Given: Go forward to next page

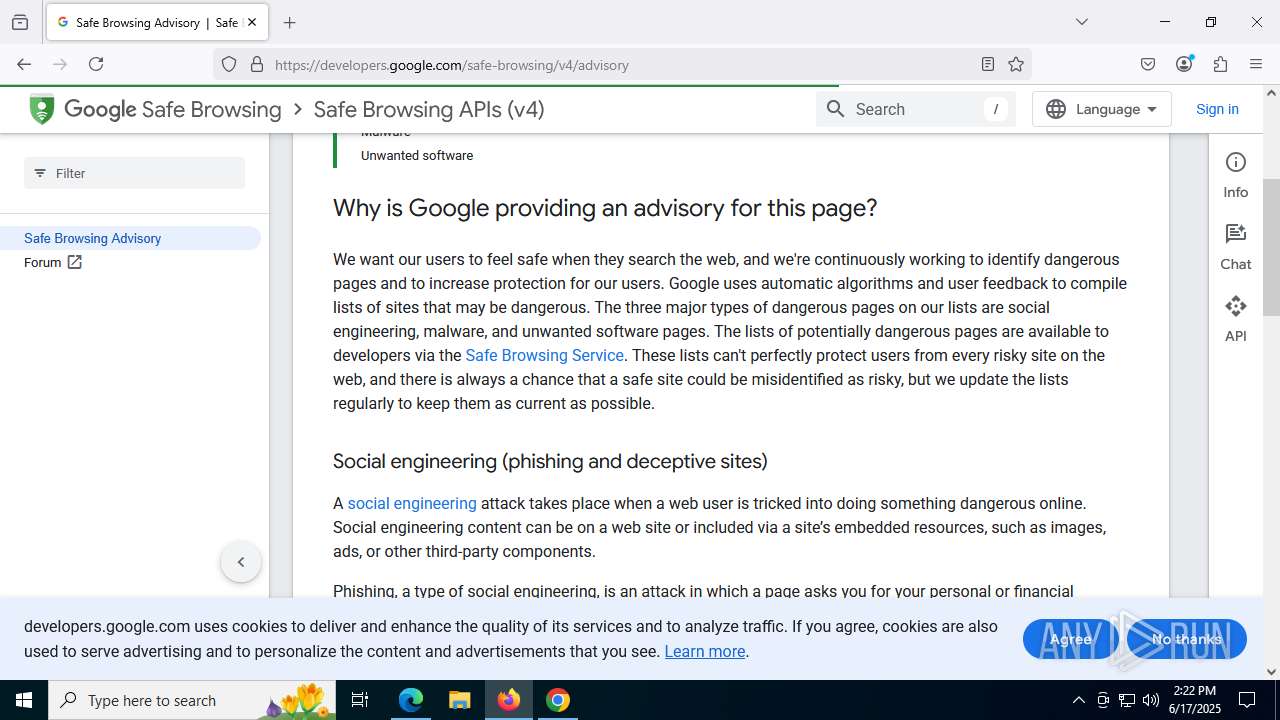Looking at the screenshot, I should coord(60,64).
